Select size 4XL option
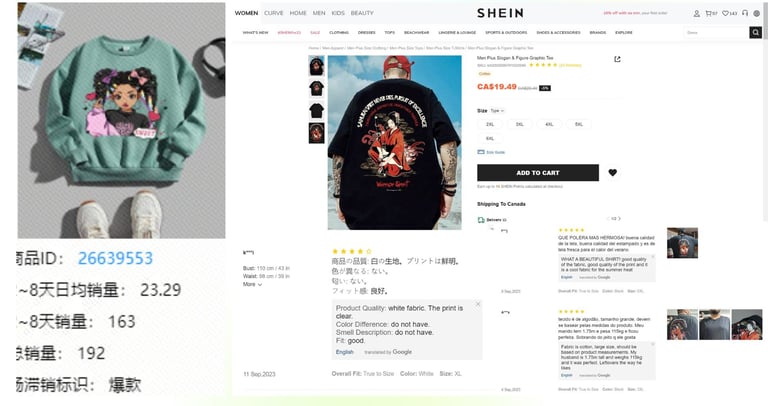The image size is (768, 406). tap(549, 124)
